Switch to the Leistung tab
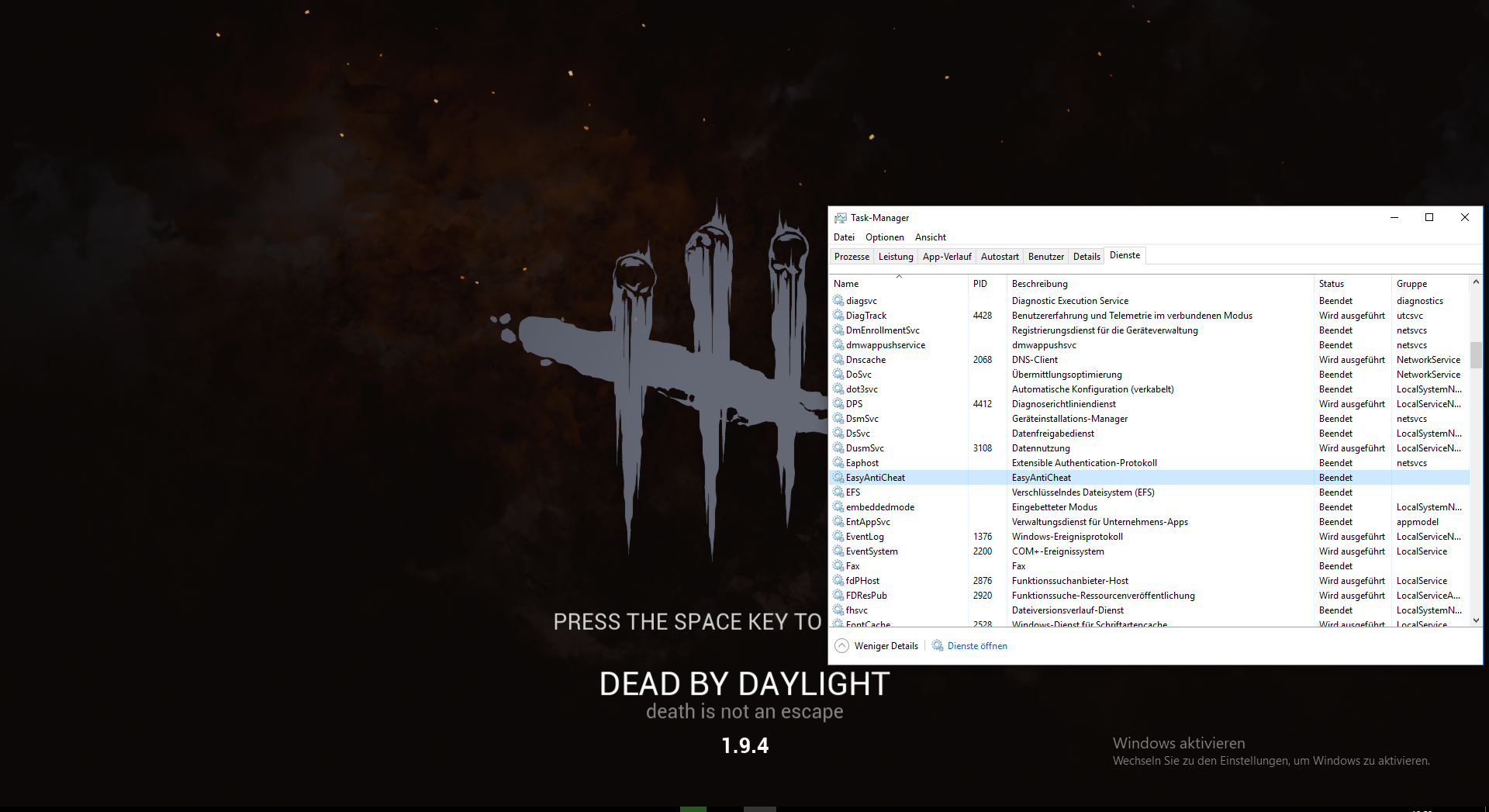The width and height of the screenshot is (1489, 812). [896, 257]
